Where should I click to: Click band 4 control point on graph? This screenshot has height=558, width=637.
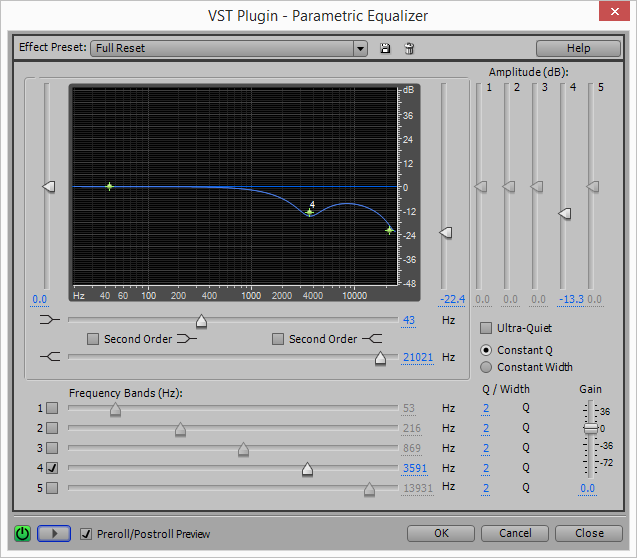tap(310, 212)
